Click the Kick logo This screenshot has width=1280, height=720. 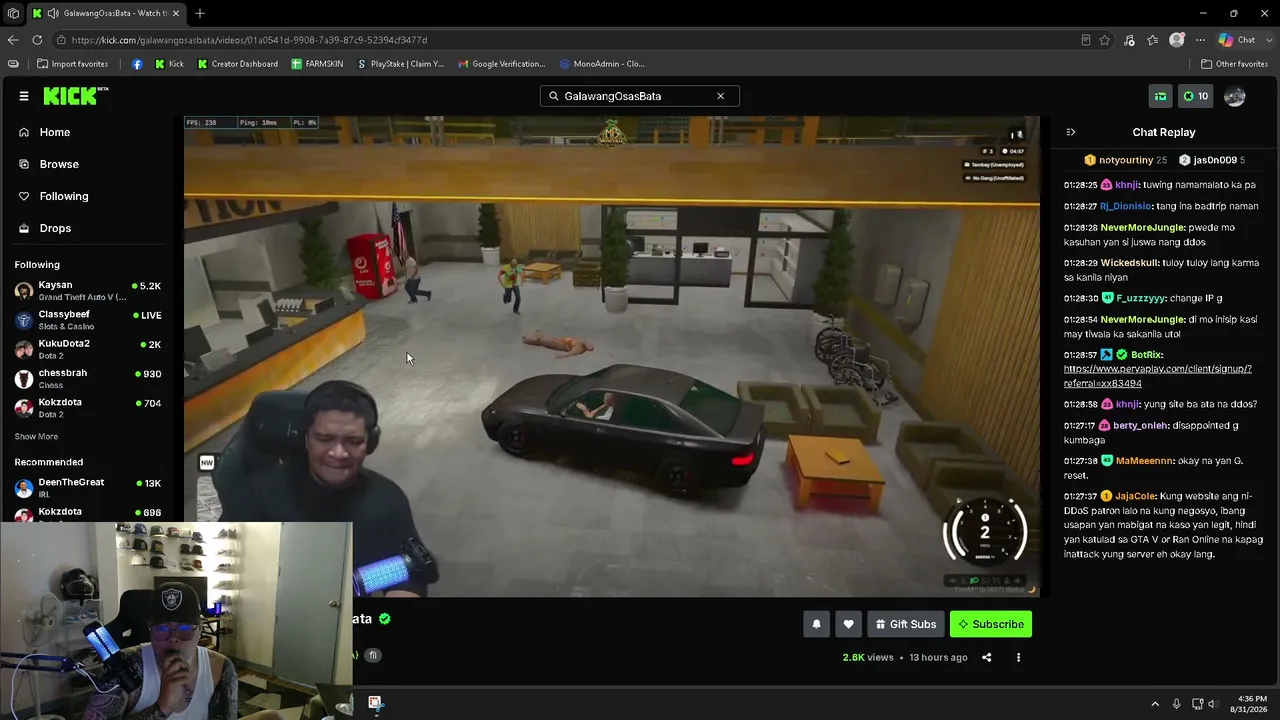click(x=75, y=96)
